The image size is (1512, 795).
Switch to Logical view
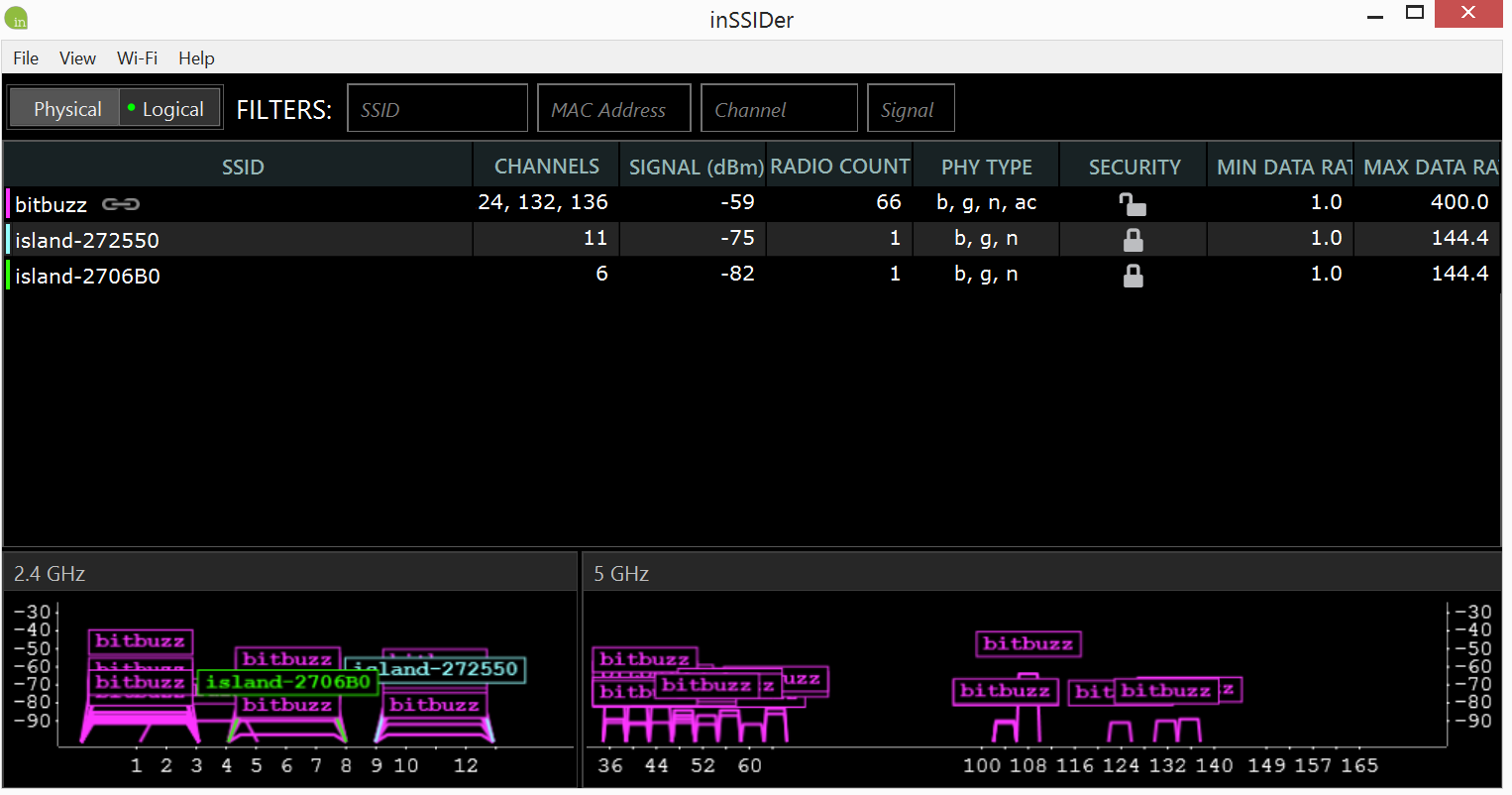pyautogui.click(x=169, y=108)
